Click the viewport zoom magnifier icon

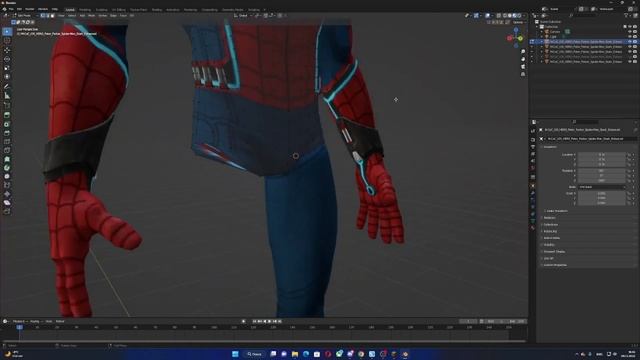pyautogui.click(x=523, y=51)
